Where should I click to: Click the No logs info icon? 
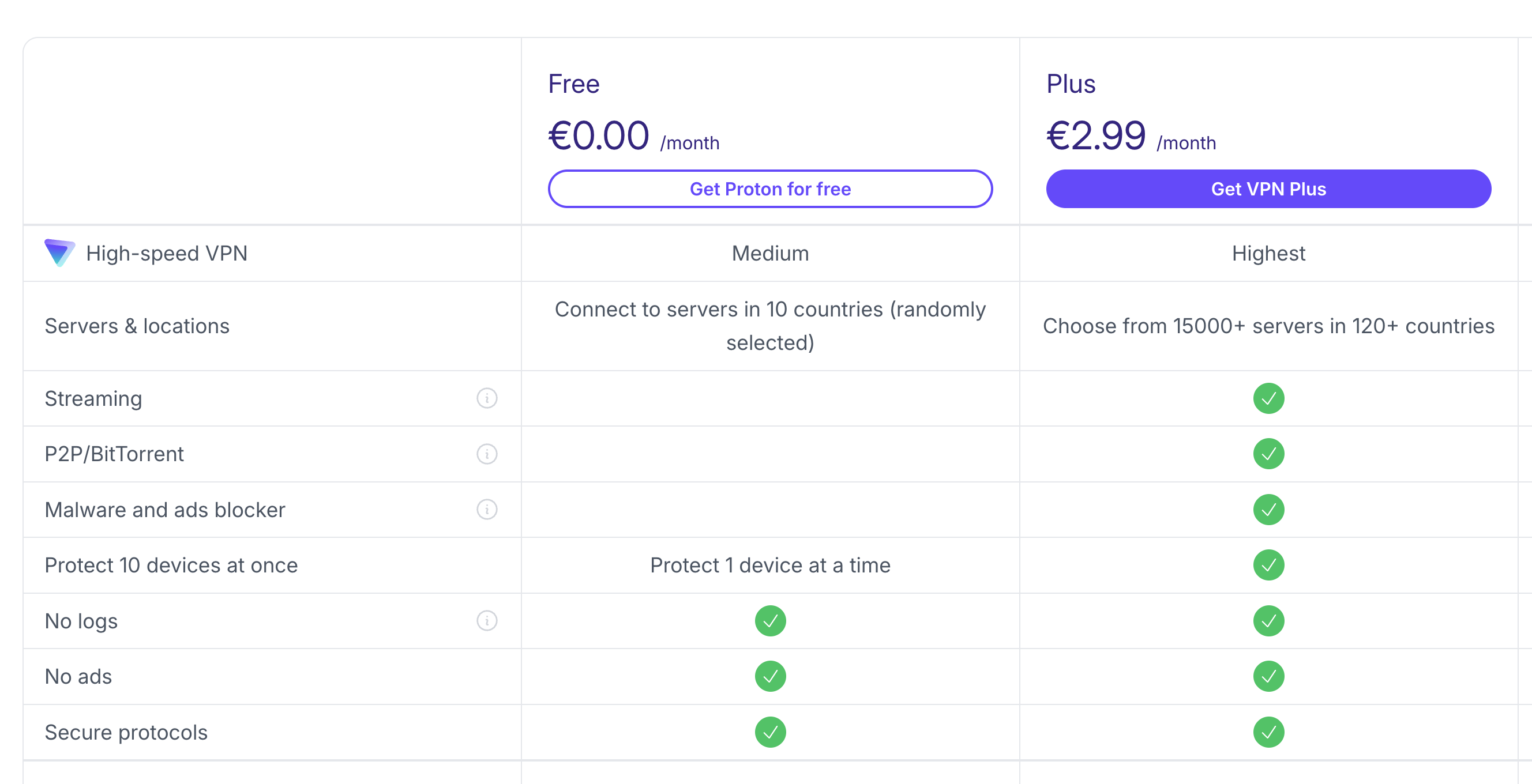pos(486,620)
